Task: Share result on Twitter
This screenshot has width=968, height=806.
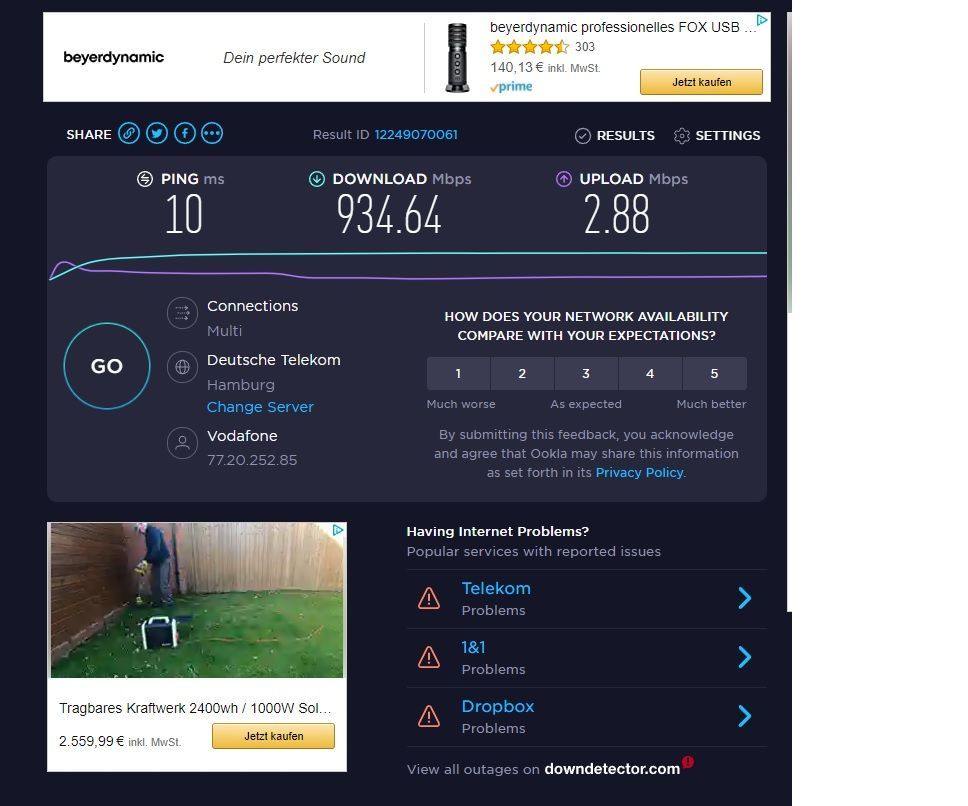Action: pos(157,133)
